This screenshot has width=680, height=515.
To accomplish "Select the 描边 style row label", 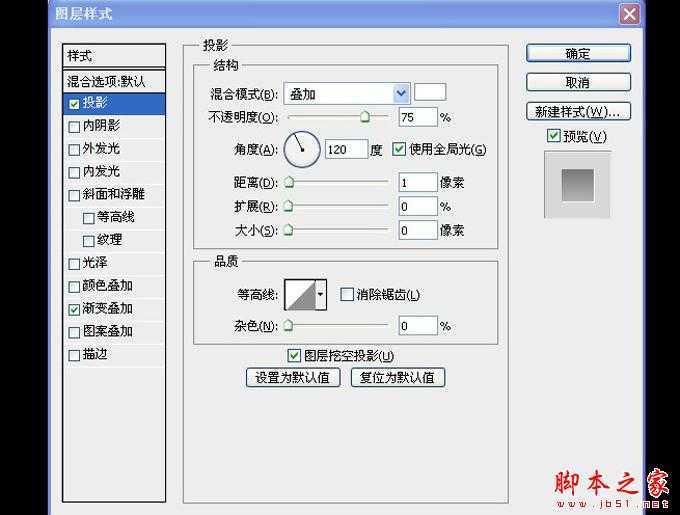I will pyautogui.click(x=95, y=355).
